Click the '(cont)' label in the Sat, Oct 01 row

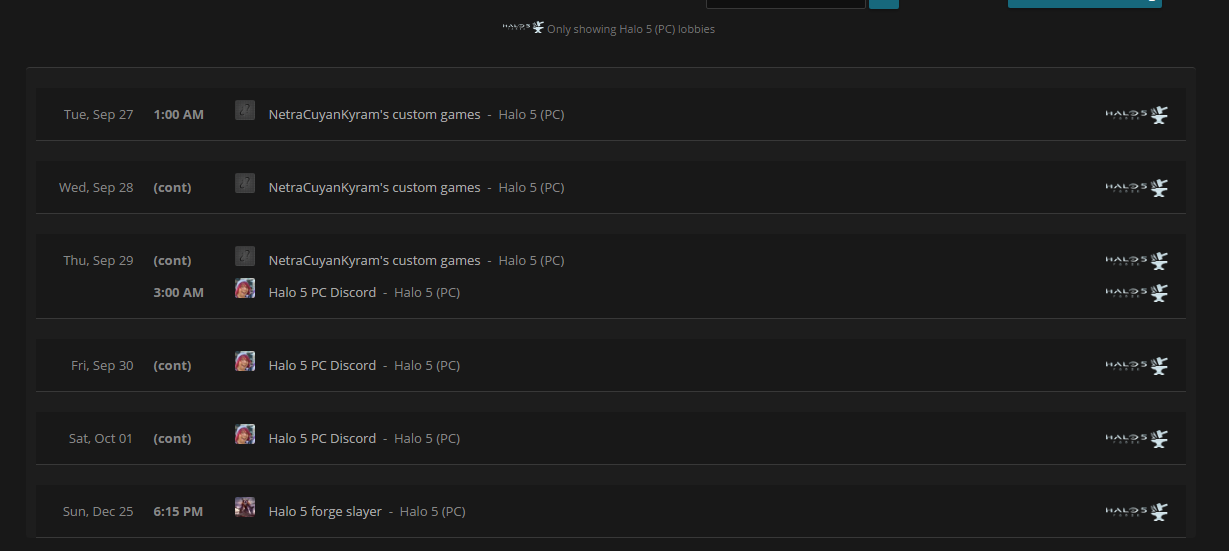pos(172,439)
